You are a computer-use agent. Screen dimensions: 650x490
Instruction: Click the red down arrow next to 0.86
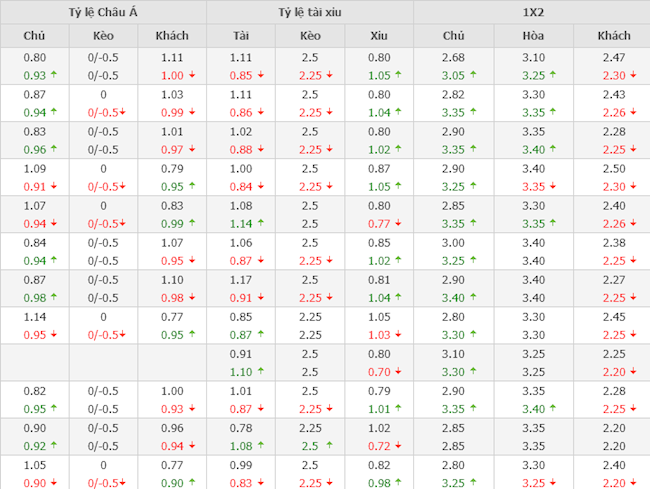coord(260,112)
